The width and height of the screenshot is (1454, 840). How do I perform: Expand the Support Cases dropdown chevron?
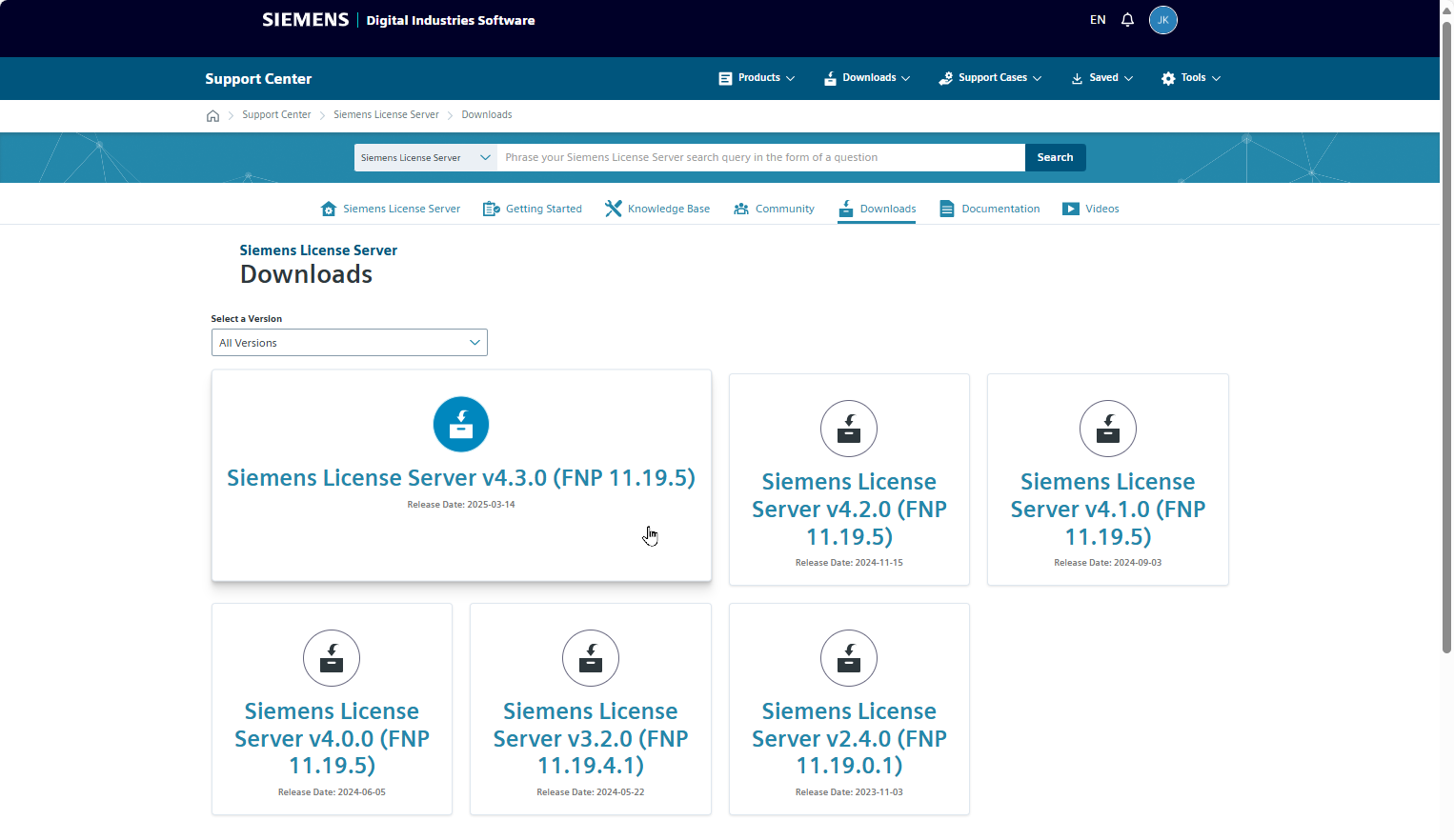(x=1038, y=78)
